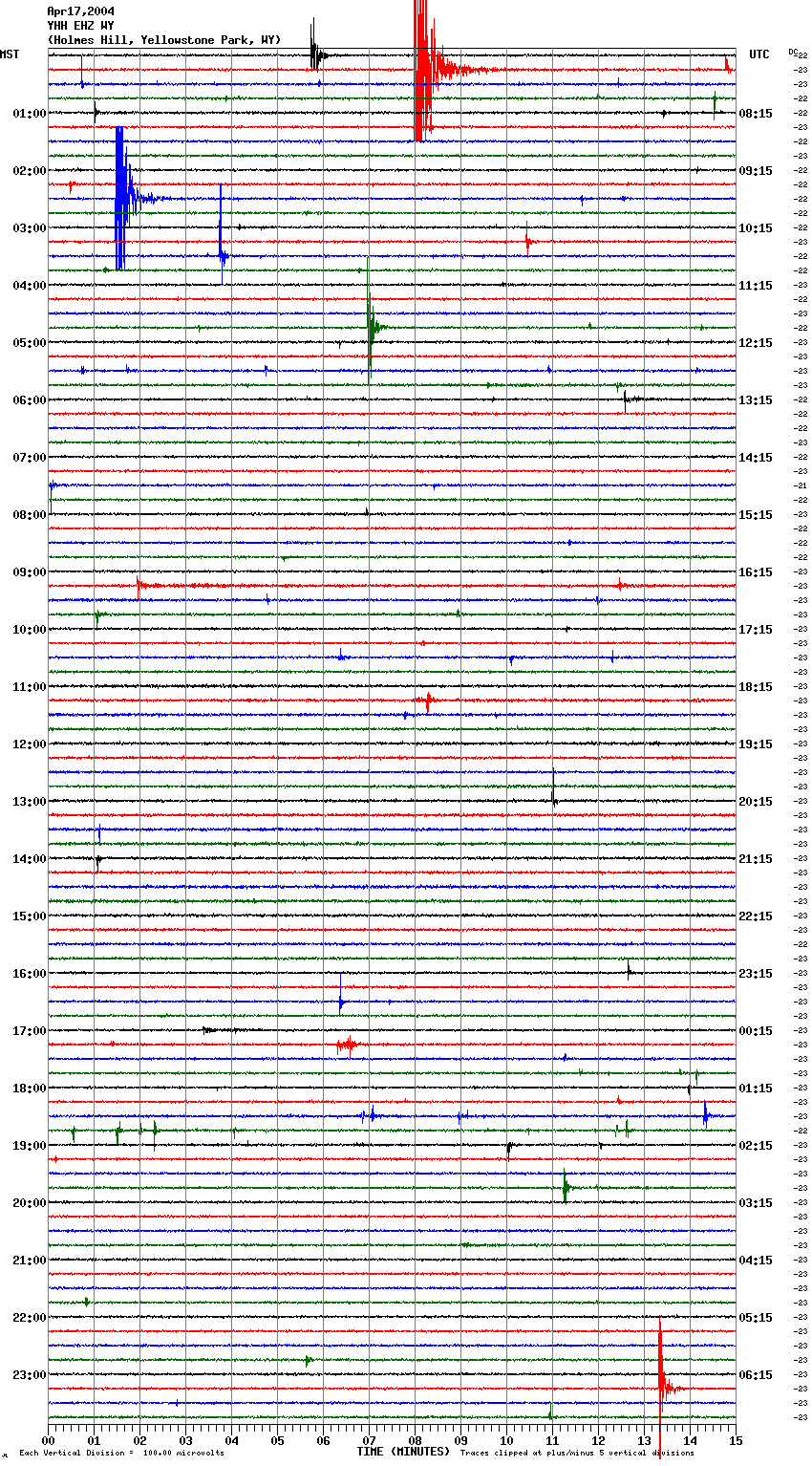
Task: Click the MST column header
Action: coord(10,54)
